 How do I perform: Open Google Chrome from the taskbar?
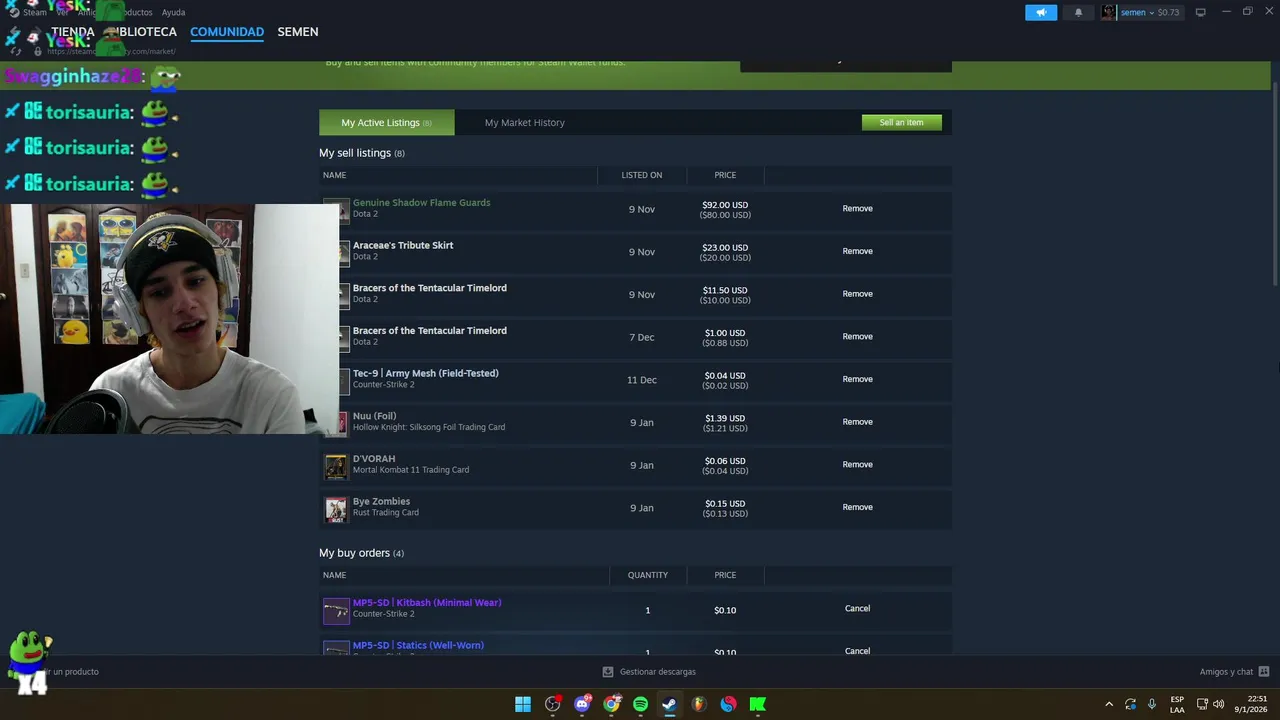tap(611, 704)
